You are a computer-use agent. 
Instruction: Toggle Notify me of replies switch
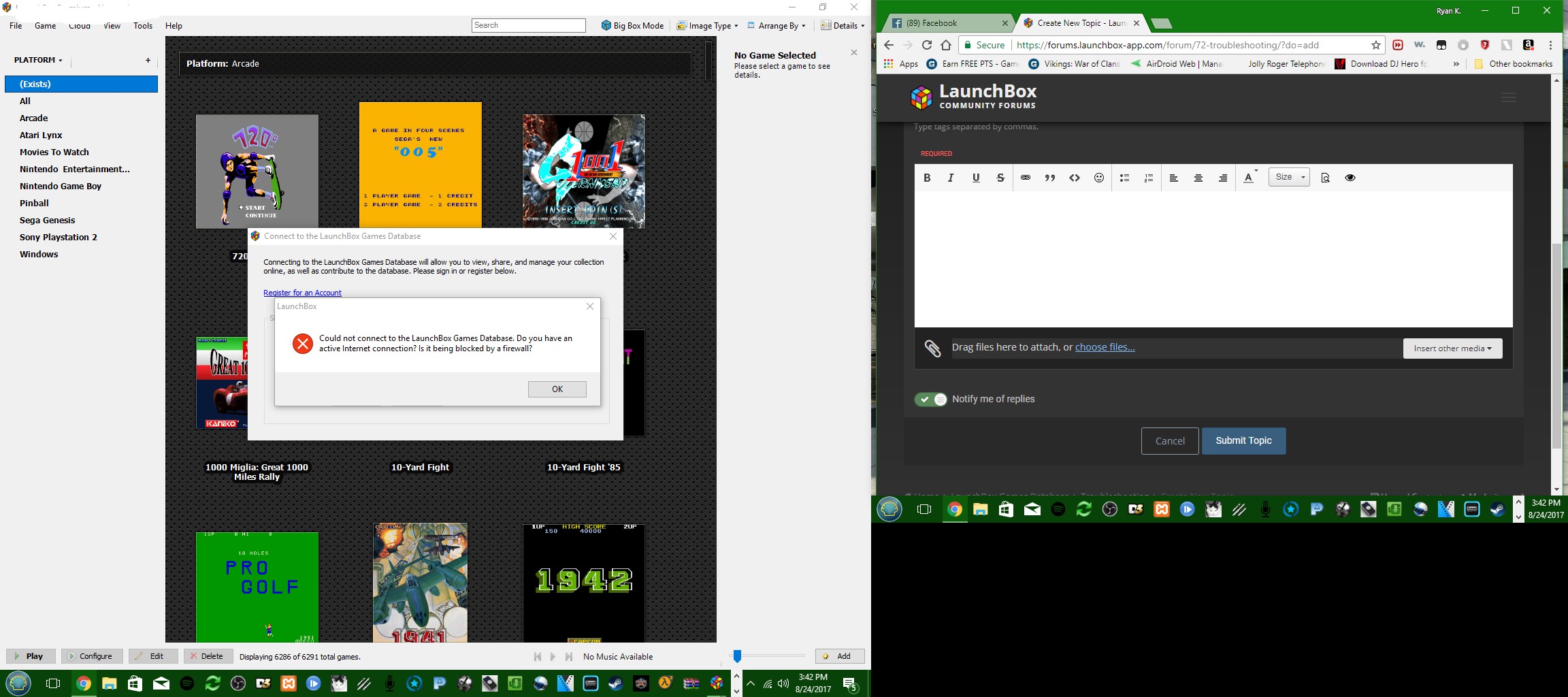930,400
